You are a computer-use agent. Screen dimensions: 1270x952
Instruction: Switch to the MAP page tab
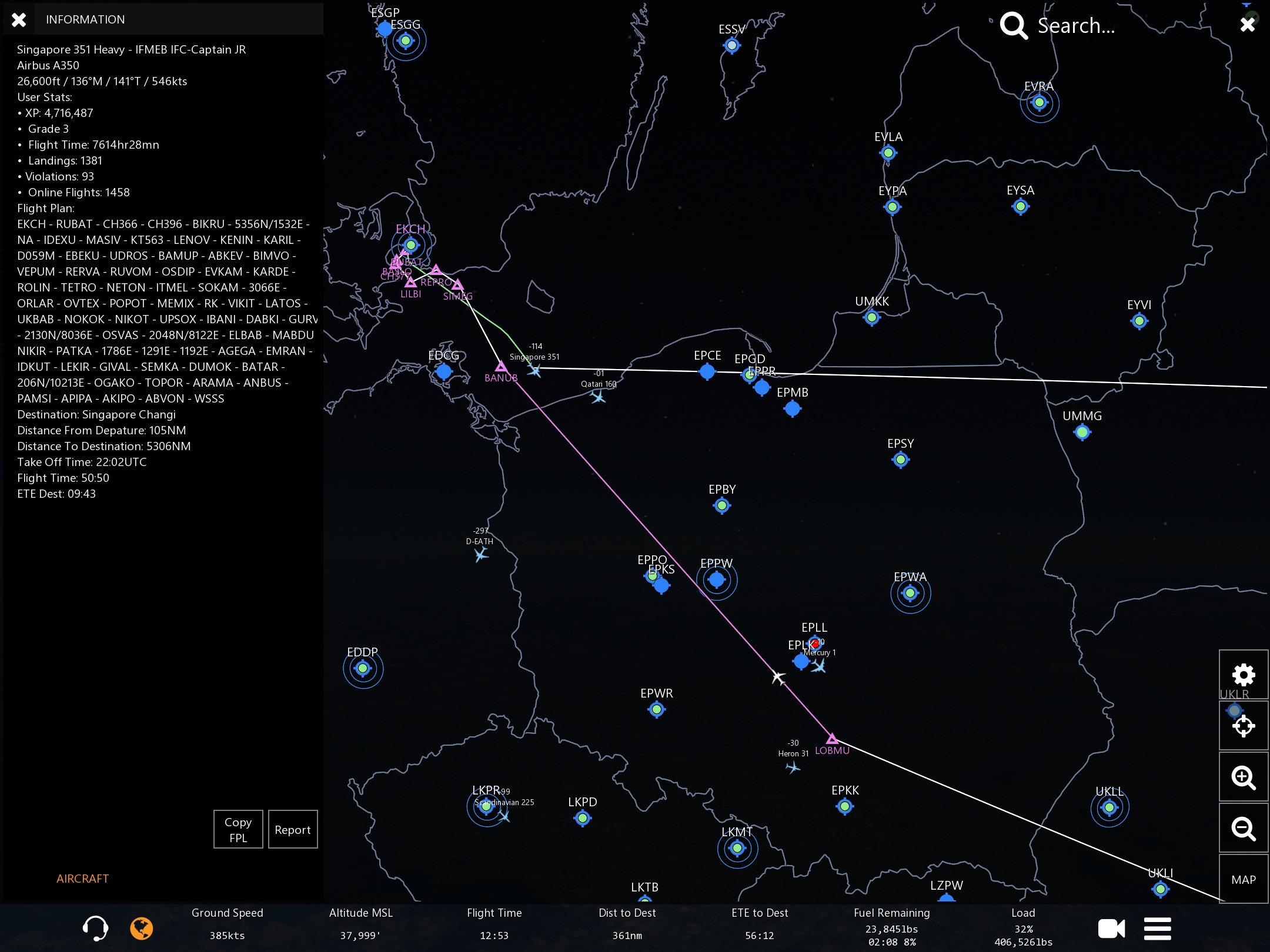click(x=1243, y=880)
